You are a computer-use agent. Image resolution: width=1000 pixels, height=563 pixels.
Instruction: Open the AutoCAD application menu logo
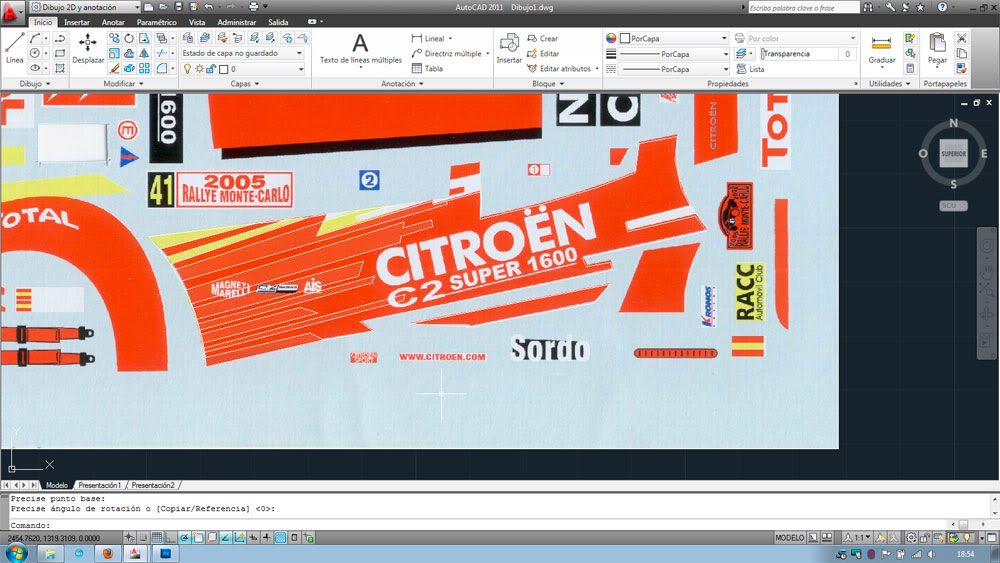tap(11, 11)
